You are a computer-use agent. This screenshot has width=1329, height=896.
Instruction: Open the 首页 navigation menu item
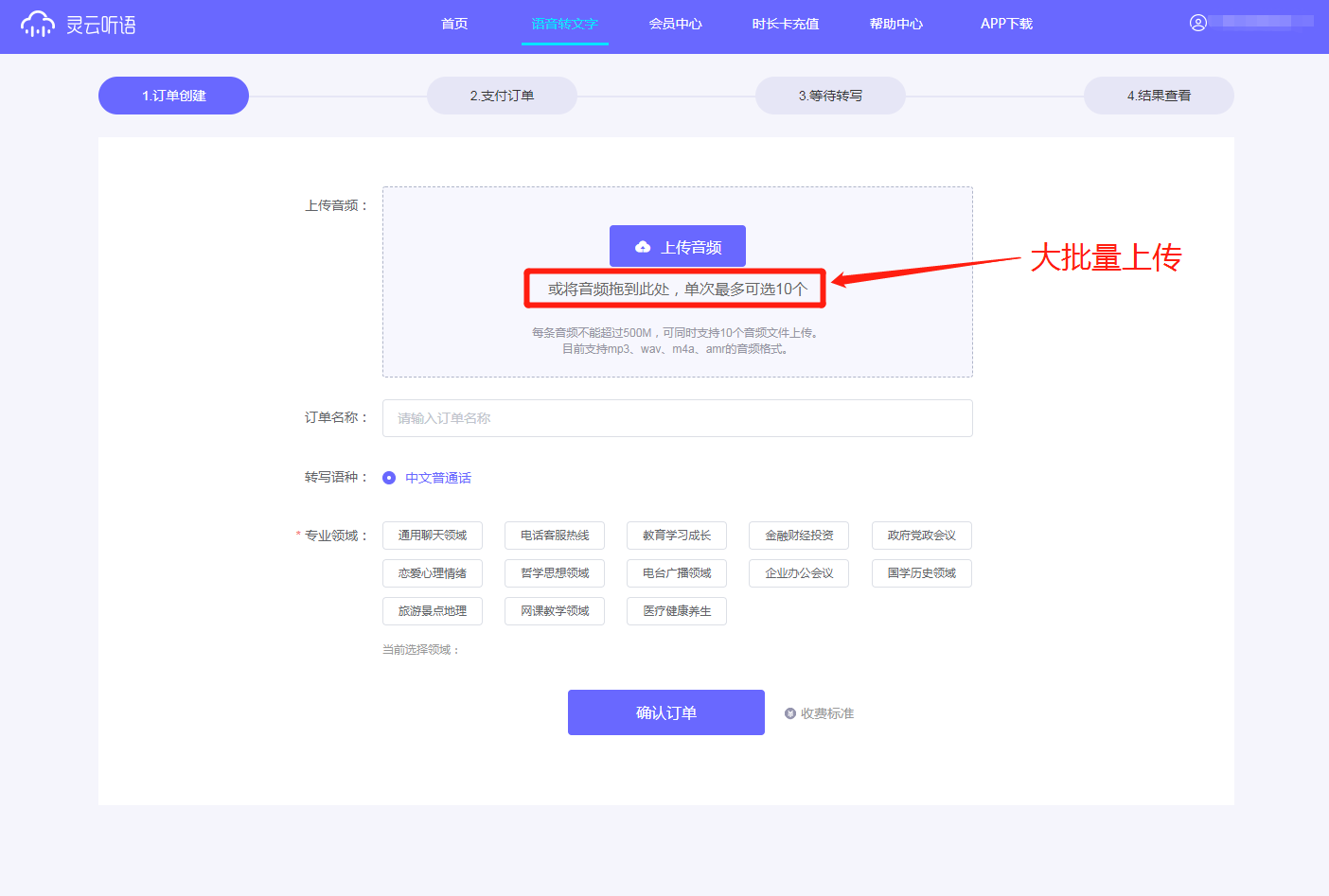point(454,24)
